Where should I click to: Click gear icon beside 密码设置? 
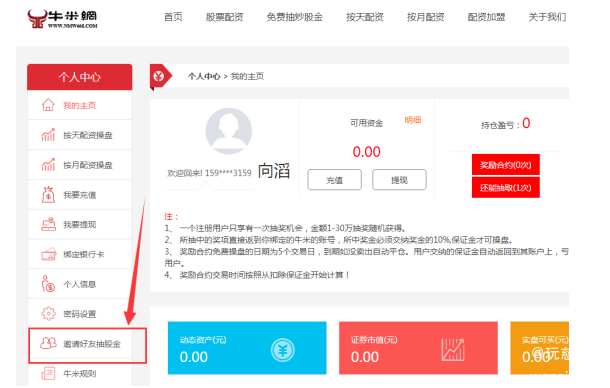pos(49,314)
